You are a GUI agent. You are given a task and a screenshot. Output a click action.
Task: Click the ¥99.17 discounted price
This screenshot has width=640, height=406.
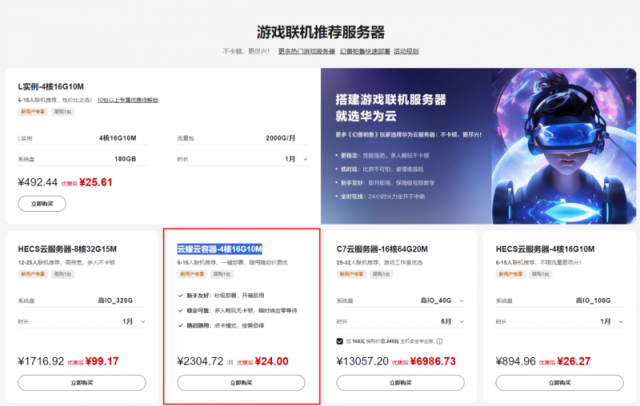(102, 361)
